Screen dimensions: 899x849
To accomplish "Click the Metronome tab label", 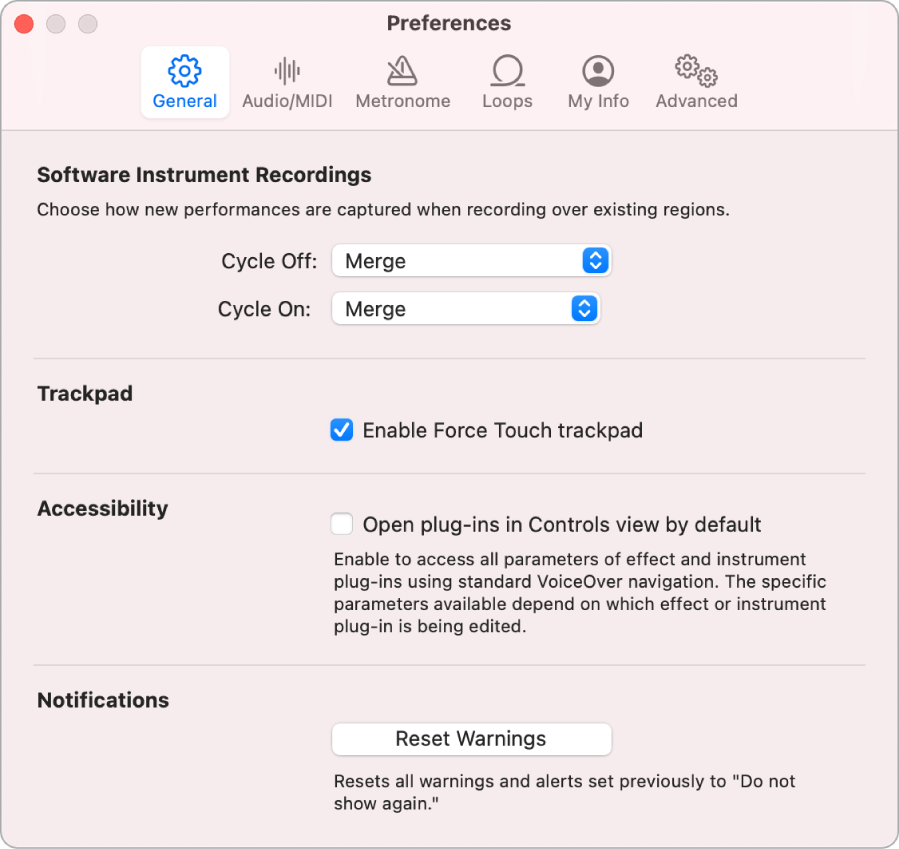I will (x=403, y=101).
